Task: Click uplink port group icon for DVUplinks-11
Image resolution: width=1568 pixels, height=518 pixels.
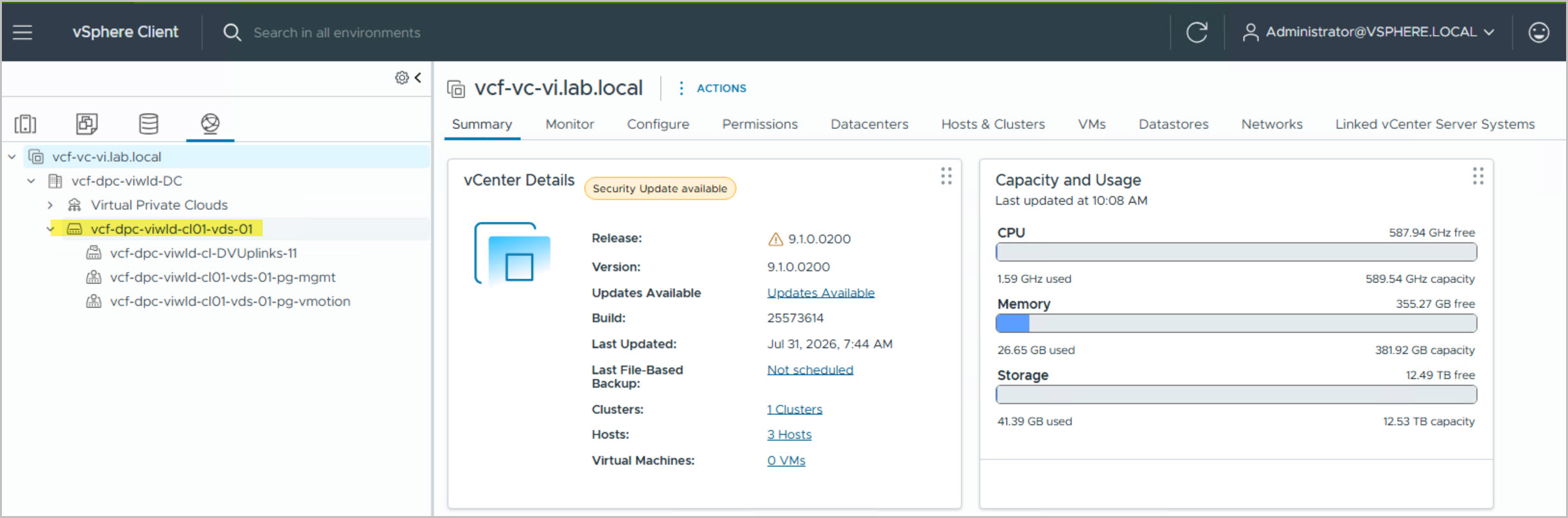Action: pos(94,253)
